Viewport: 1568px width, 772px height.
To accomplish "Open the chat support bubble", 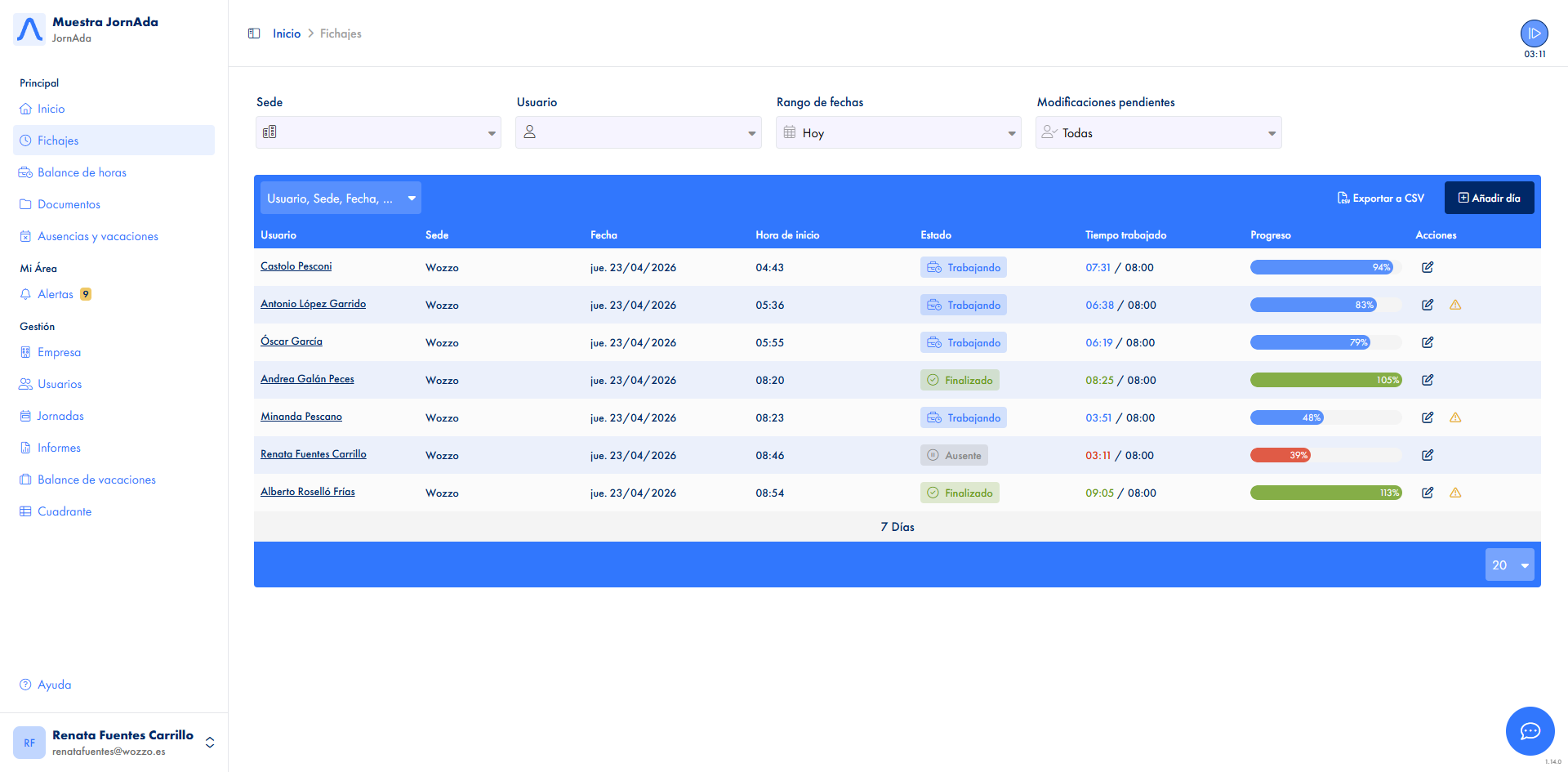I will tap(1530, 732).
